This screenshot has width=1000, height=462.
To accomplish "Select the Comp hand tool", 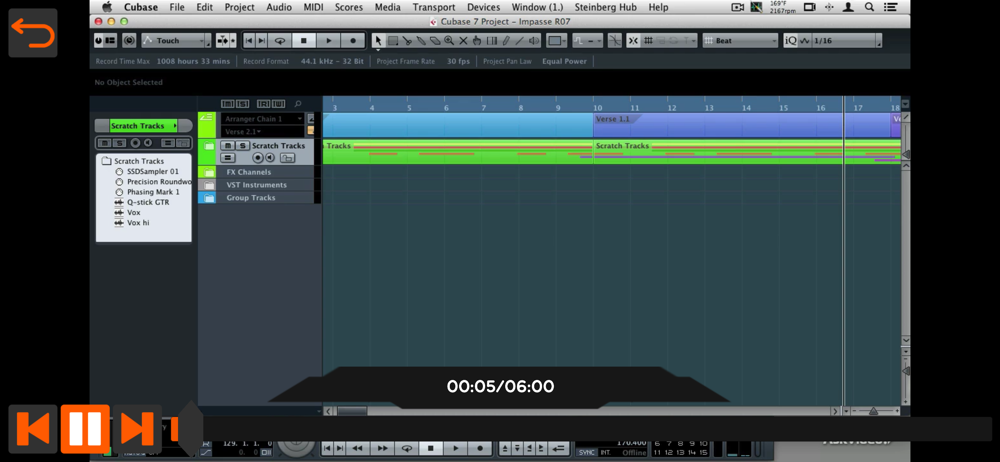I will (478, 40).
